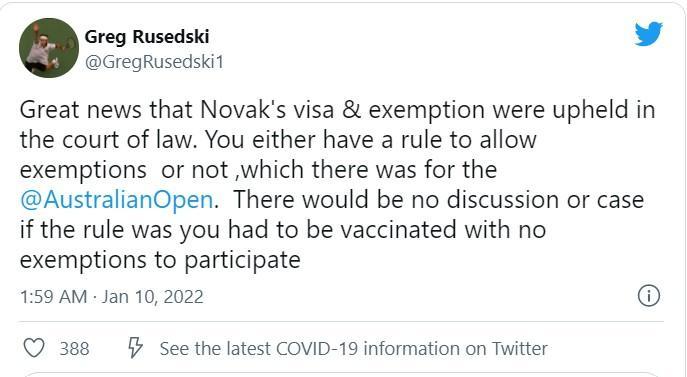Click the phrase exemptions to participate
687x377 pixels.
[160, 260]
